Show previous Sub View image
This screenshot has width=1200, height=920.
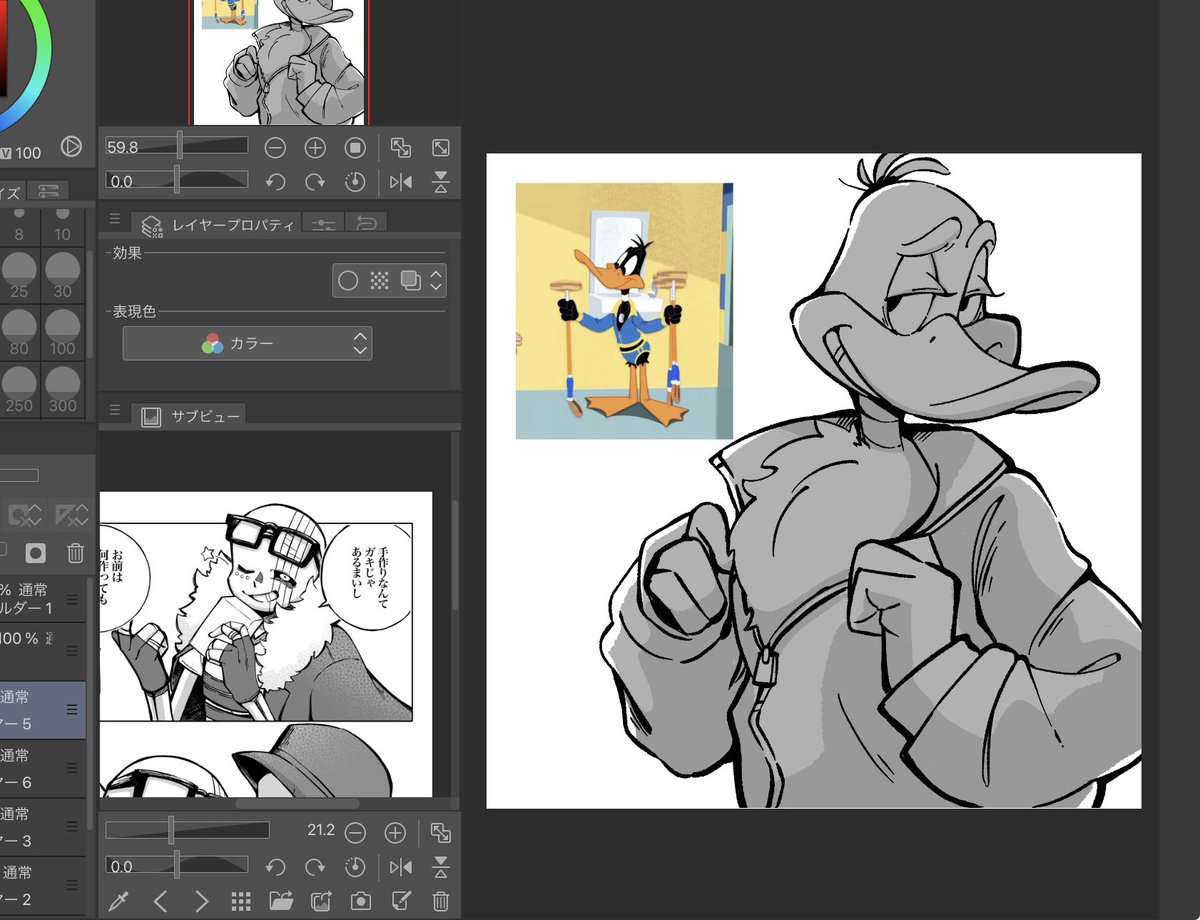(x=160, y=901)
